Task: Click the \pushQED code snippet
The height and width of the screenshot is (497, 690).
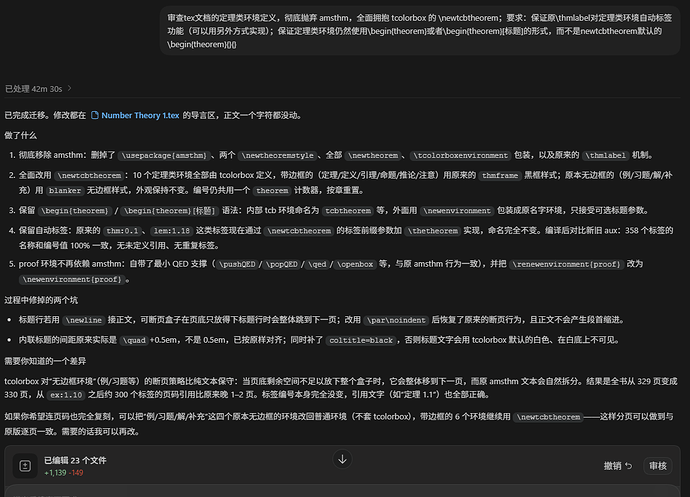Action: (x=237, y=264)
